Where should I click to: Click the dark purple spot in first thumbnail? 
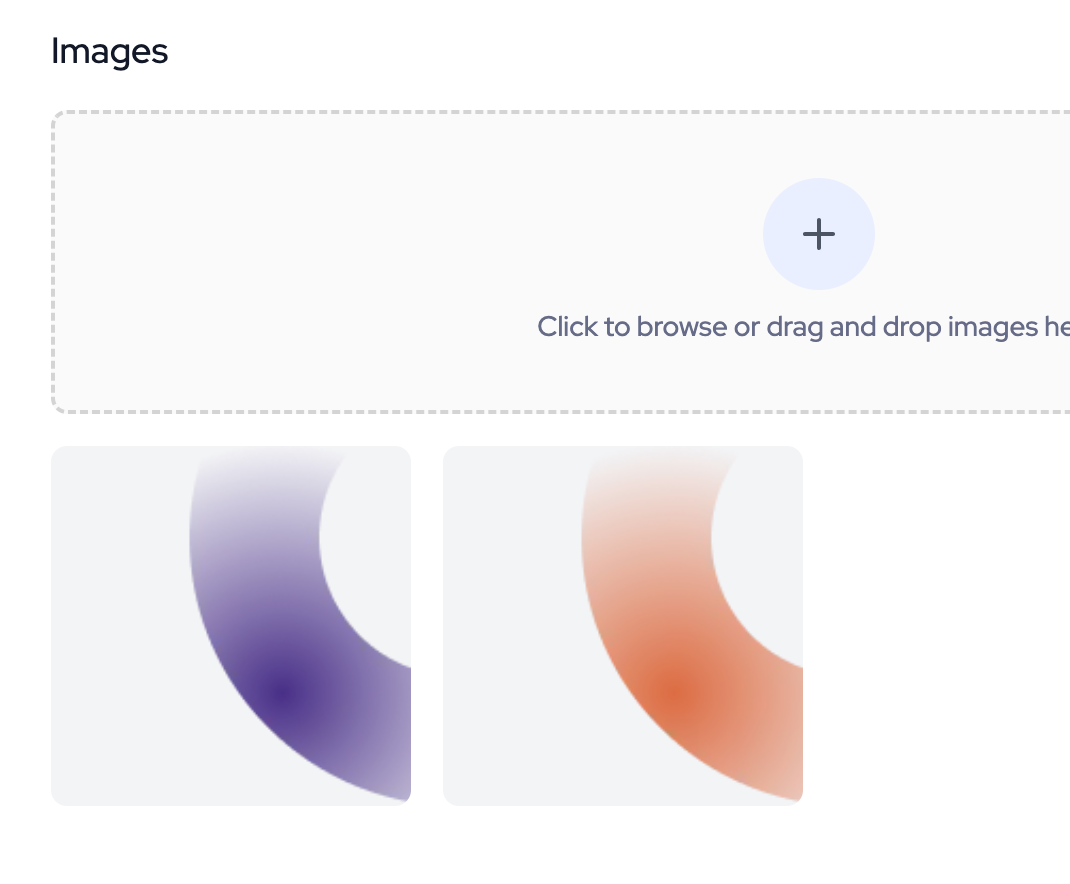pyautogui.click(x=287, y=690)
